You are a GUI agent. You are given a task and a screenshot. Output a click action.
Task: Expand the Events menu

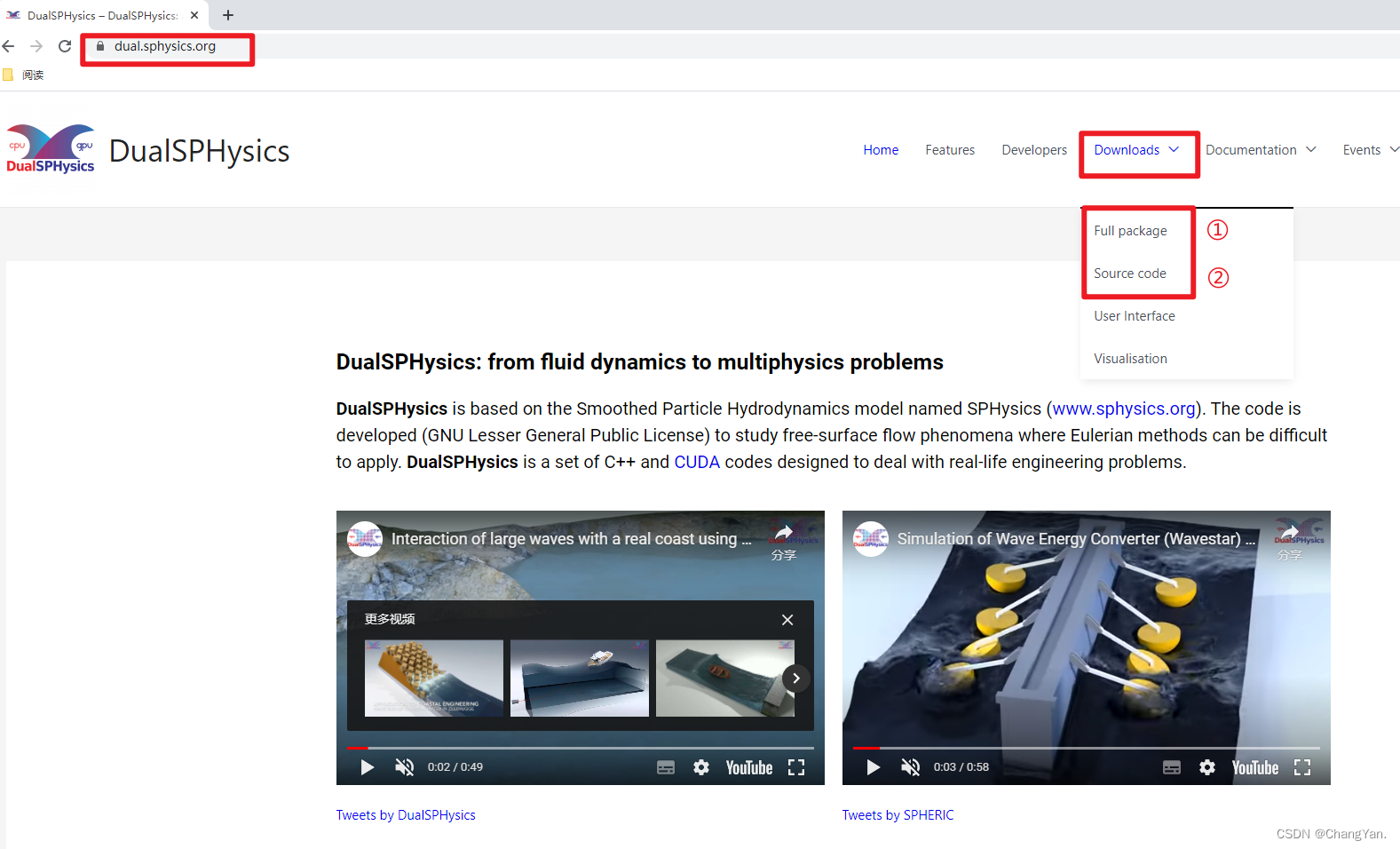tap(1371, 150)
